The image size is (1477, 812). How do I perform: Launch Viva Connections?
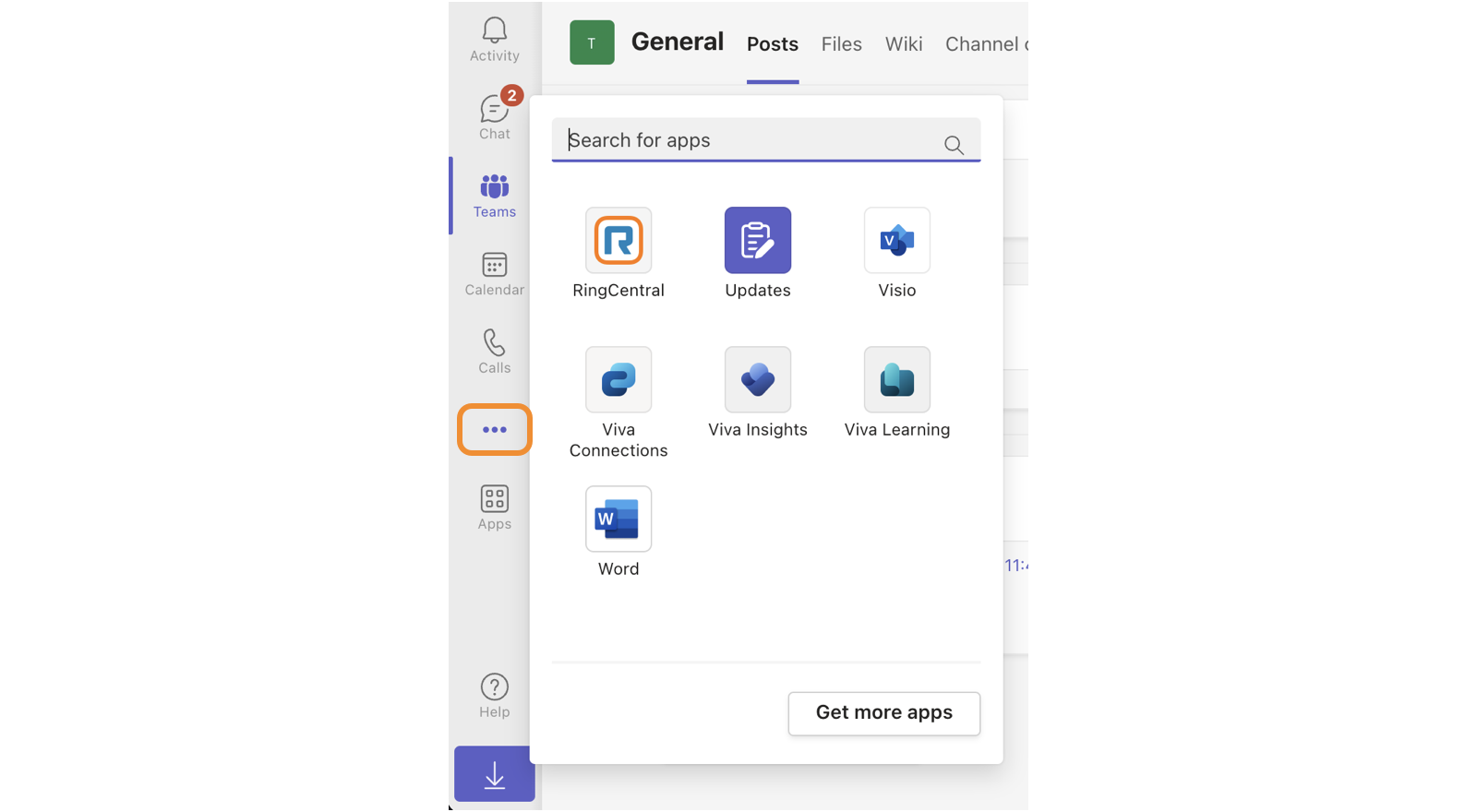point(618,379)
